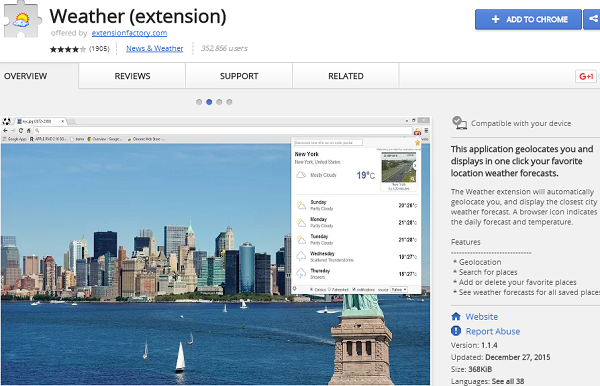Click home icon in screenshot browser toolbar

28,130
